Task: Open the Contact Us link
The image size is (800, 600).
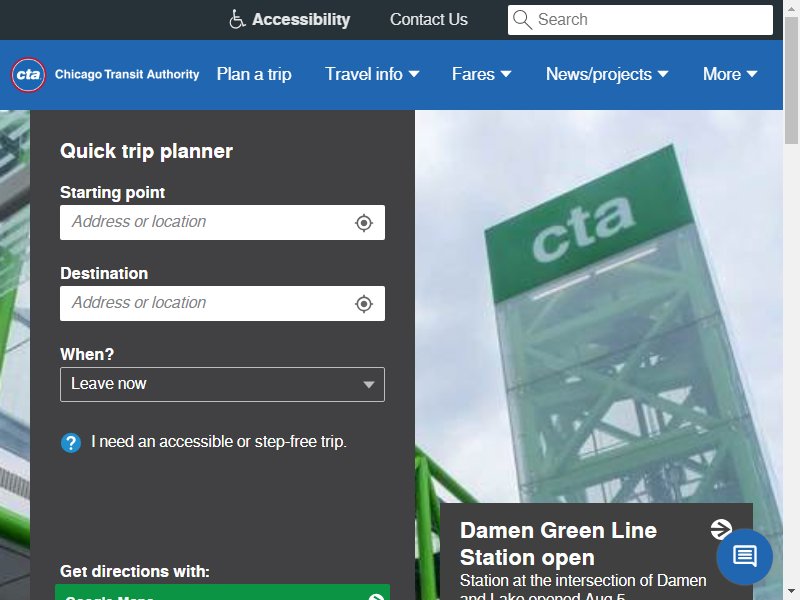Action: 429,19
